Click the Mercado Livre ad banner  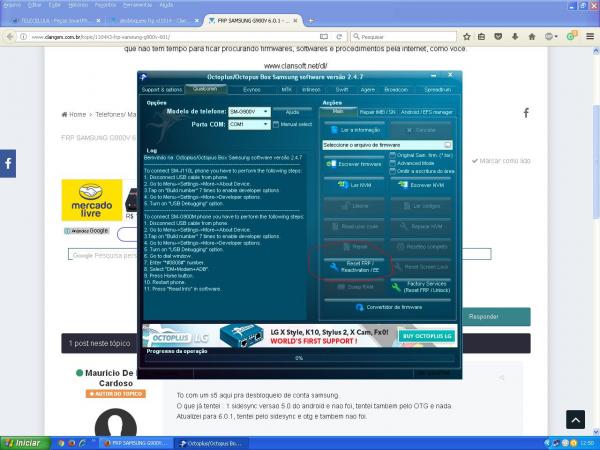click(92, 200)
